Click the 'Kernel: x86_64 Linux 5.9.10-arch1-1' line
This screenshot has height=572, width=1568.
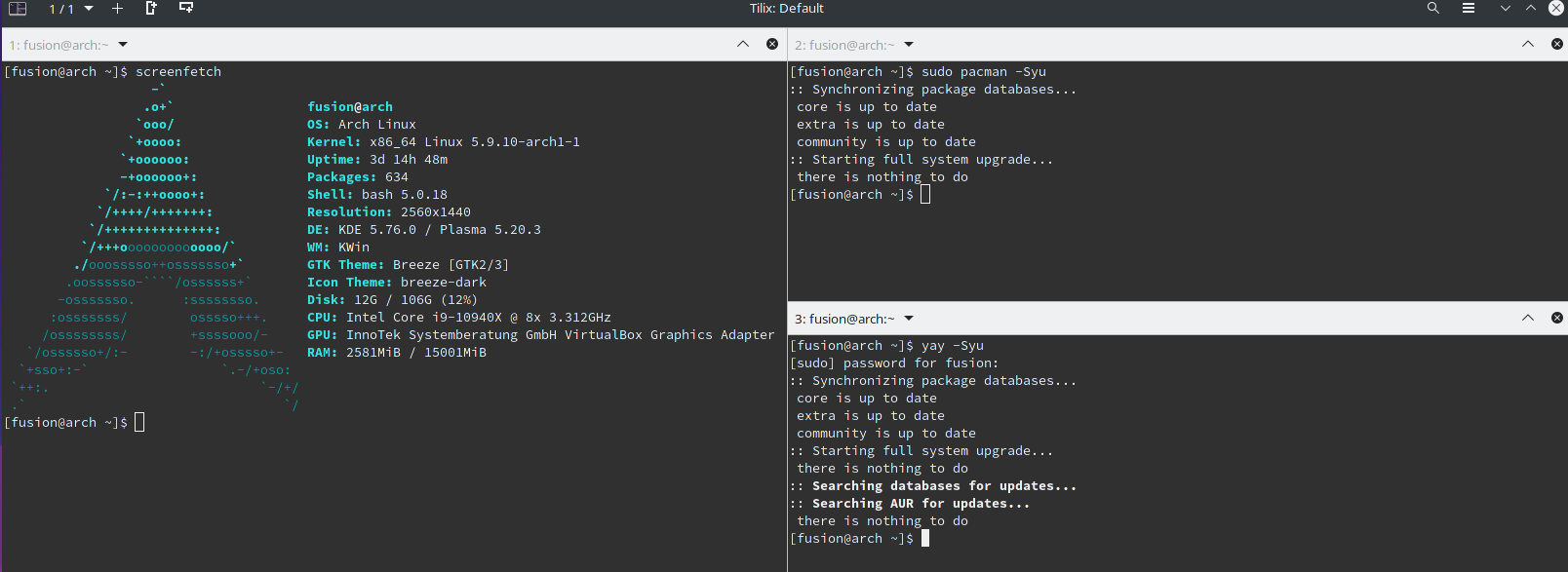coord(444,142)
